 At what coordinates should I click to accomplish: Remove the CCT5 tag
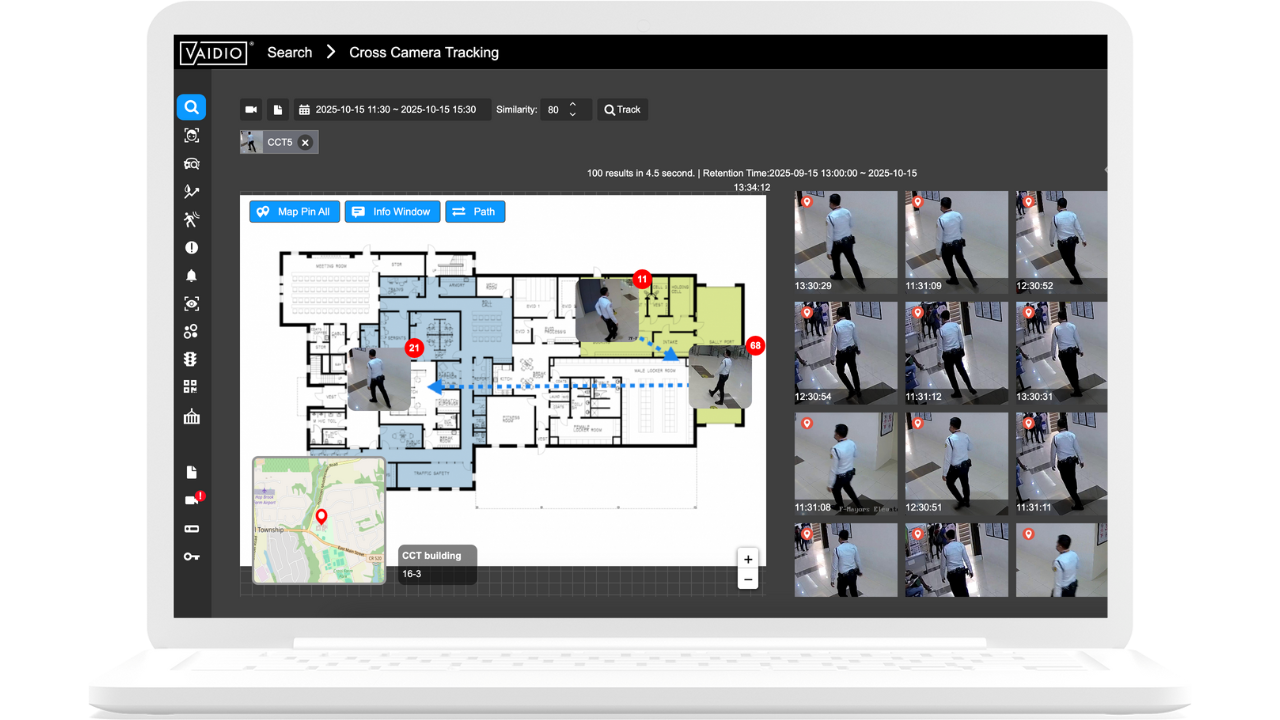click(305, 142)
